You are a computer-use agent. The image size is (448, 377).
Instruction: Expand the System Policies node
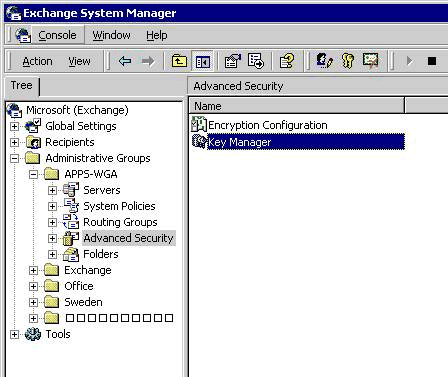point(52,206)
